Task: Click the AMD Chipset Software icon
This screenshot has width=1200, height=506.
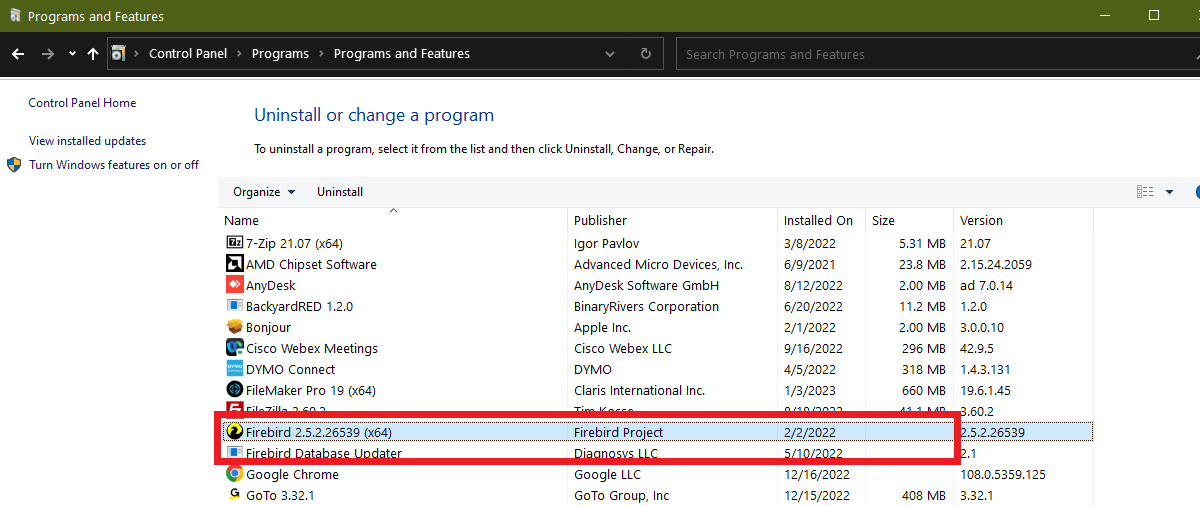Action: pyautogui.click(x=235, y=264)
